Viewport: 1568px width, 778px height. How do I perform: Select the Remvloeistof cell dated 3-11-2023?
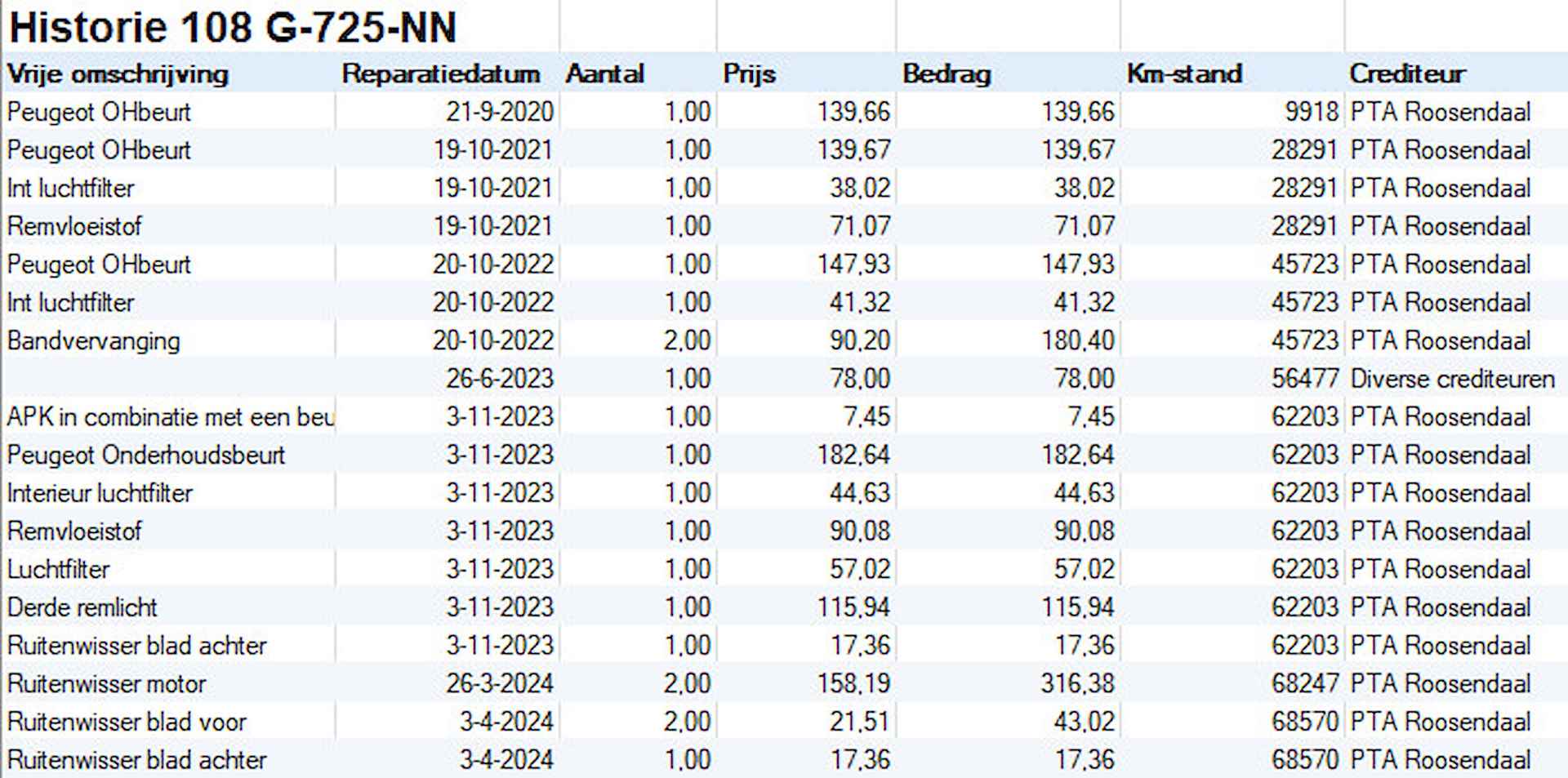point(74,531)
